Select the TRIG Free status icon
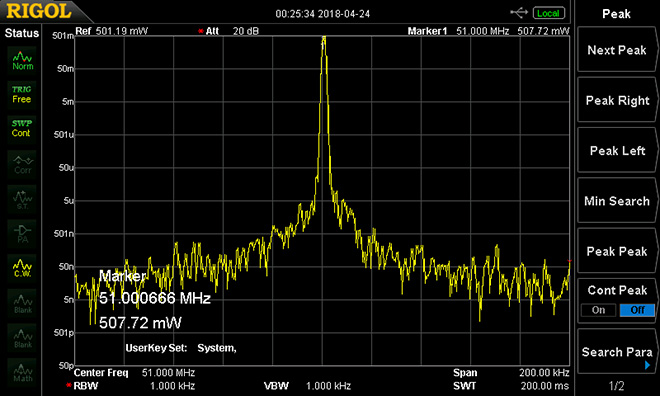 21,94
